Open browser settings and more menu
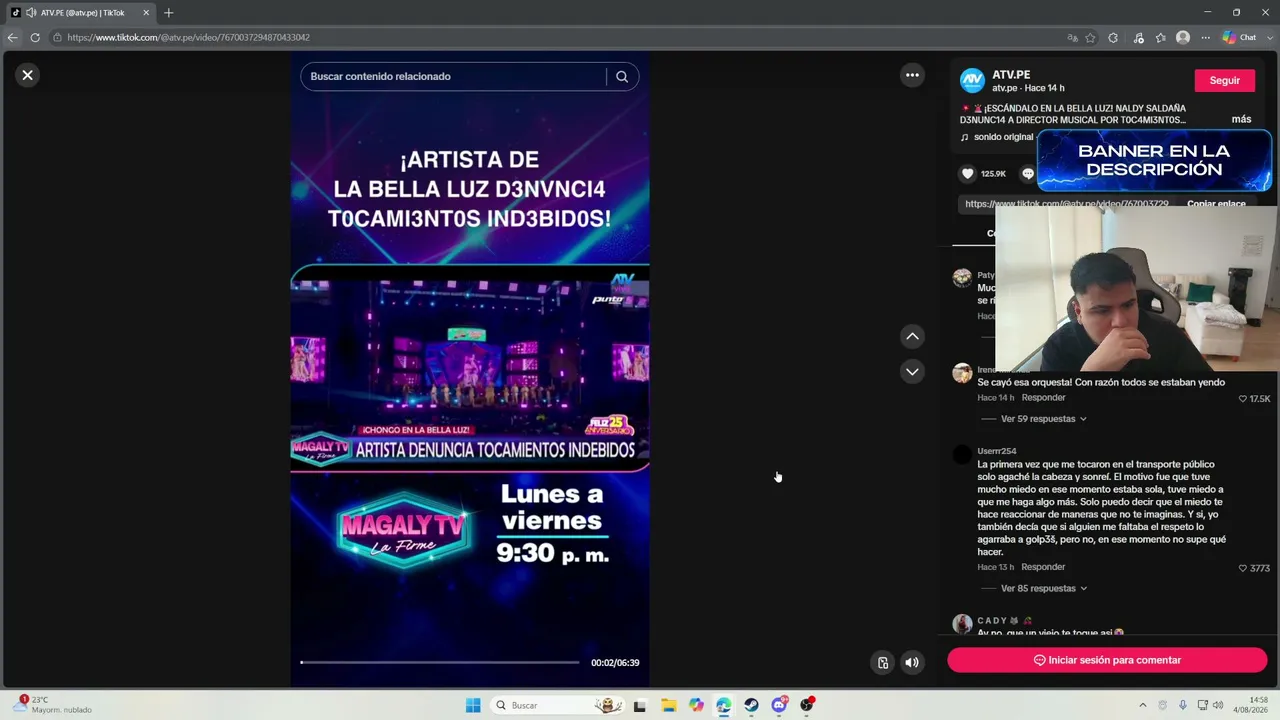Viewport: 1280px width, 720px height. (x=1205, y=38)
